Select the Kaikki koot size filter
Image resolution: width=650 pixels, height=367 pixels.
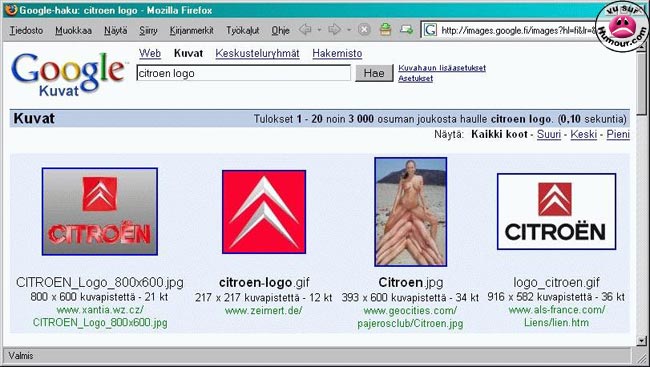499,134
